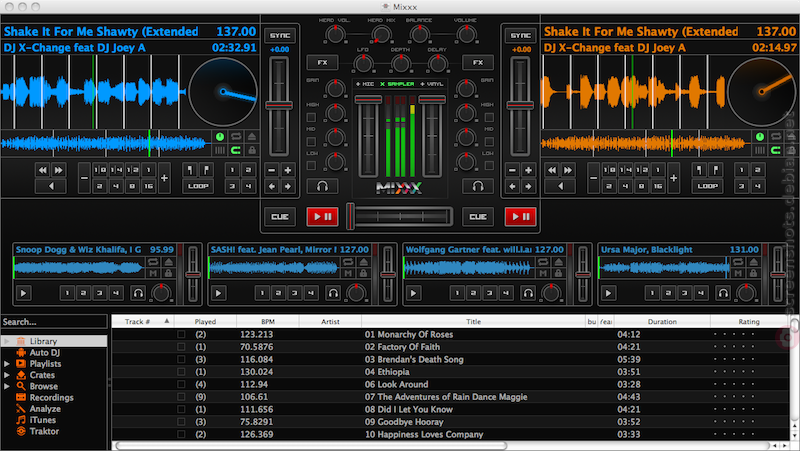Expand the Browse tree item
This screenshot has height=451, width=800.
7,386
